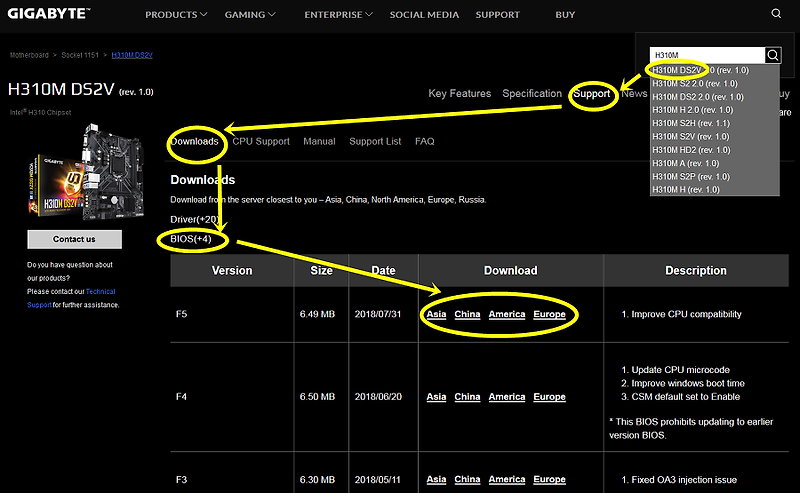Switch to CPU Support sub-tab

261,141
